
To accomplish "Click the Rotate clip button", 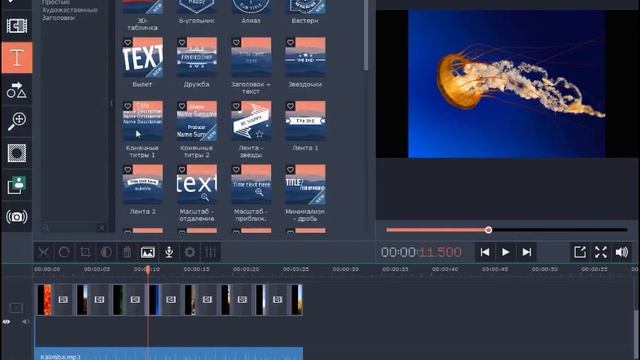I will pyautogui.click(x=64, y=252).
